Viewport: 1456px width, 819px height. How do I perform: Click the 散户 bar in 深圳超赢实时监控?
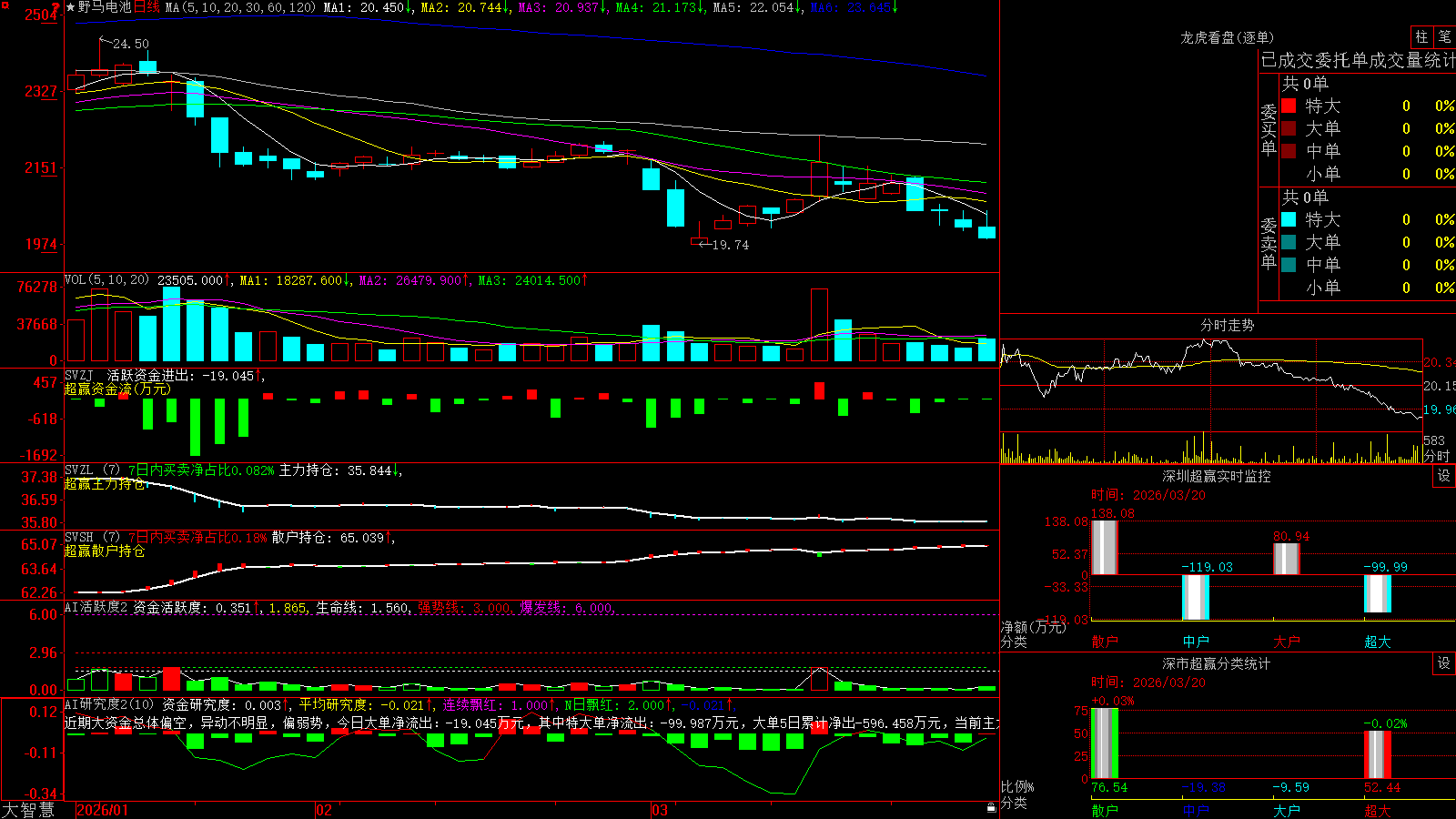click(x=1104, y=547)
